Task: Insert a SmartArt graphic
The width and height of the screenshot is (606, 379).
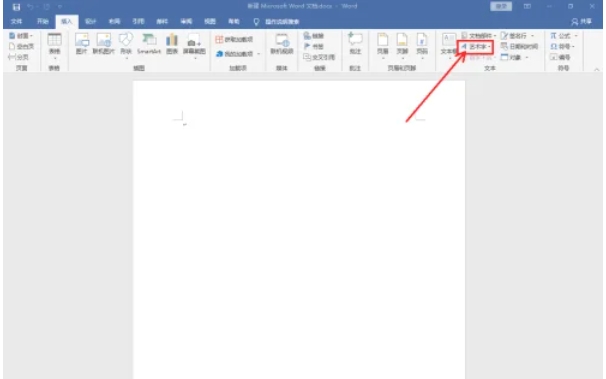Action: click(x=149, y=44)
